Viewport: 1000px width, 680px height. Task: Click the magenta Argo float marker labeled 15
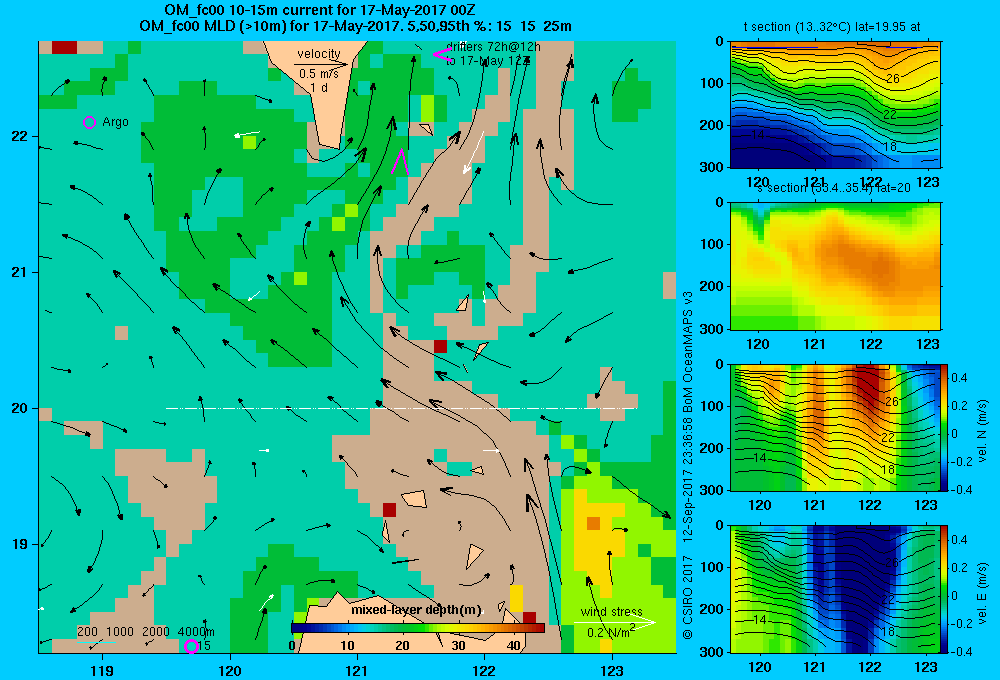191,646
